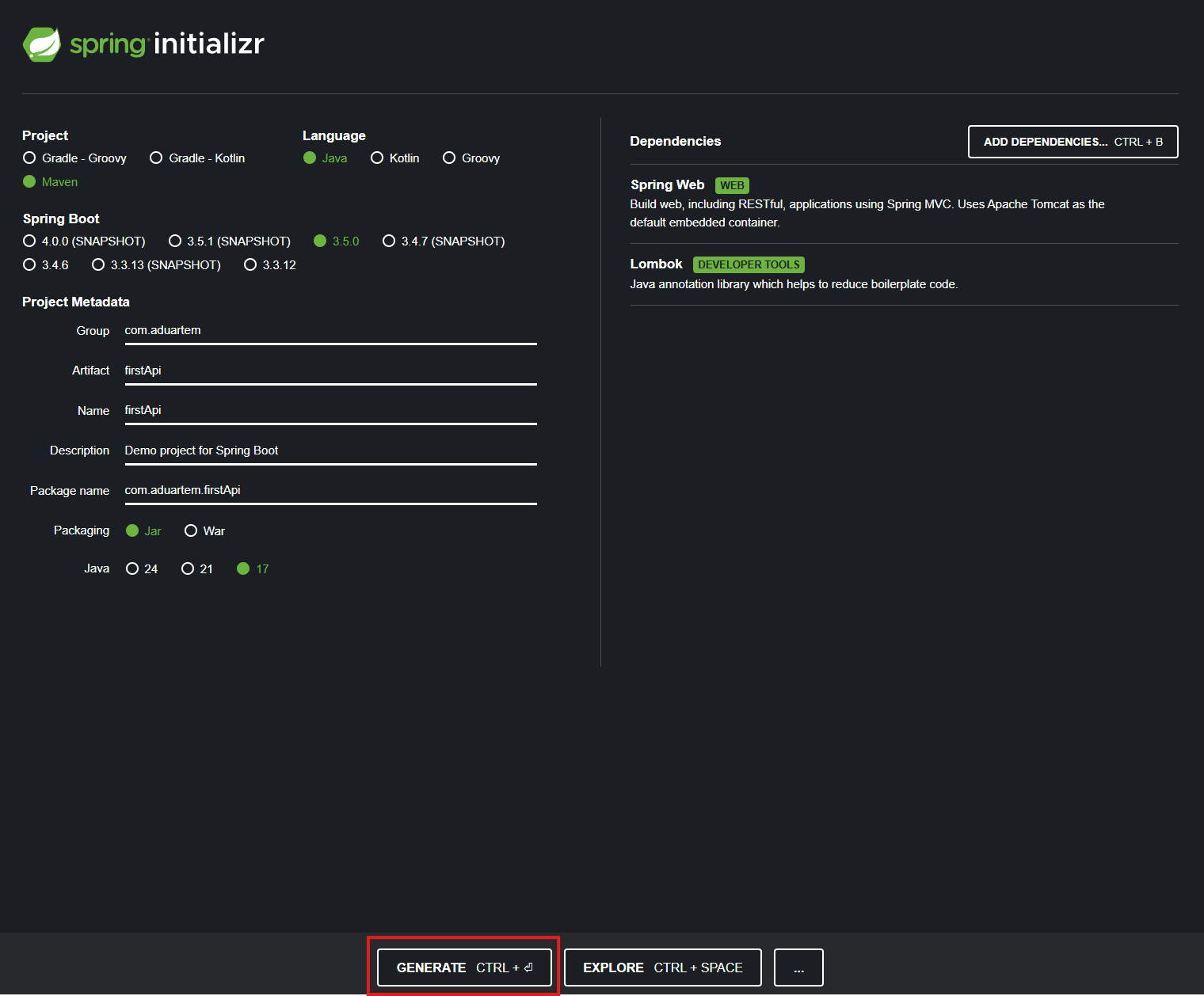The image size is (1204, 996).
Task: Select Java version 24
Action: pos(142,569)
